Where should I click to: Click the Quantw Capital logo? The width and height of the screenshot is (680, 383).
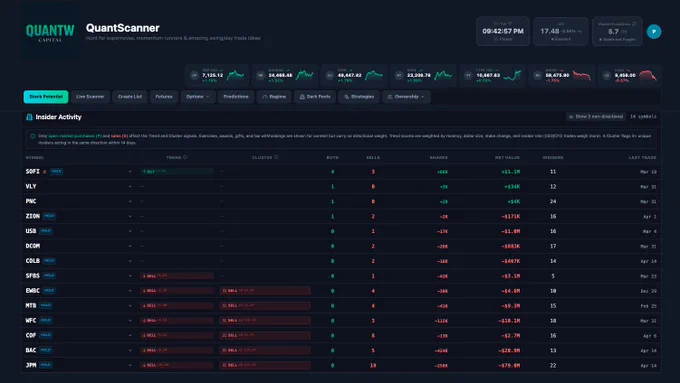[x=50, y=33]
